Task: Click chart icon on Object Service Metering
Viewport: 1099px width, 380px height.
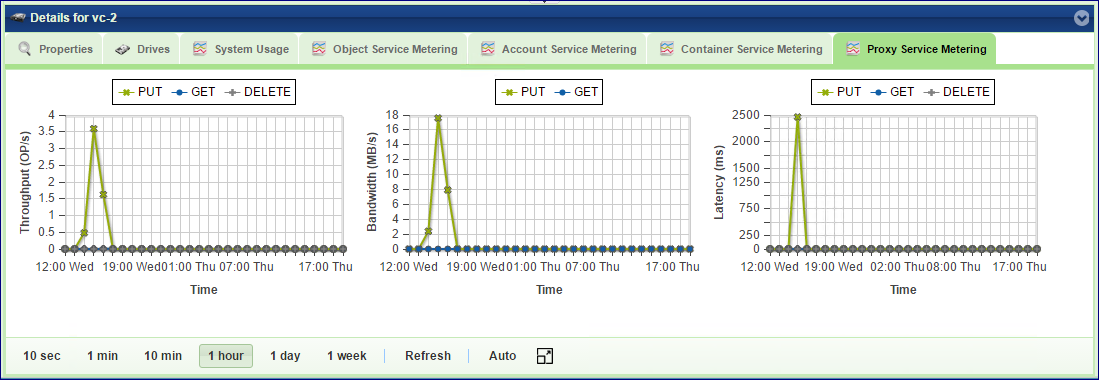Action: pyautogui.click(x=319, y=49)
